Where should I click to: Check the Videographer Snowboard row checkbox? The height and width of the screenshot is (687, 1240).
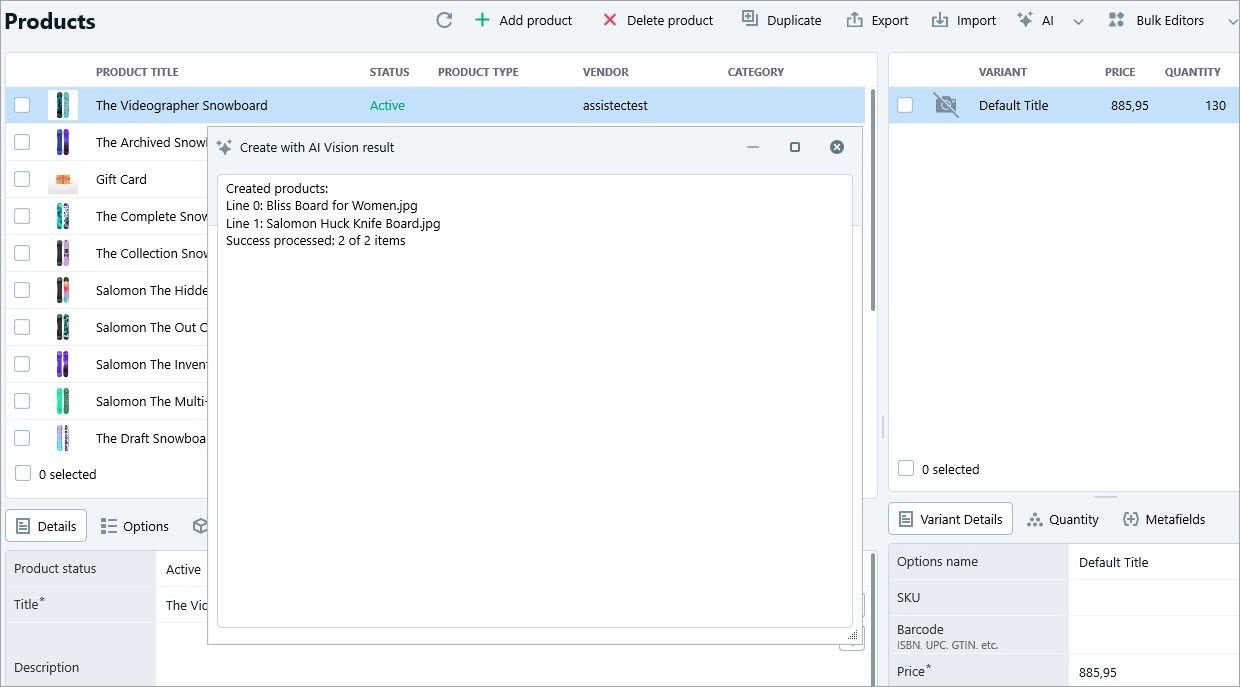coord(22,104)
